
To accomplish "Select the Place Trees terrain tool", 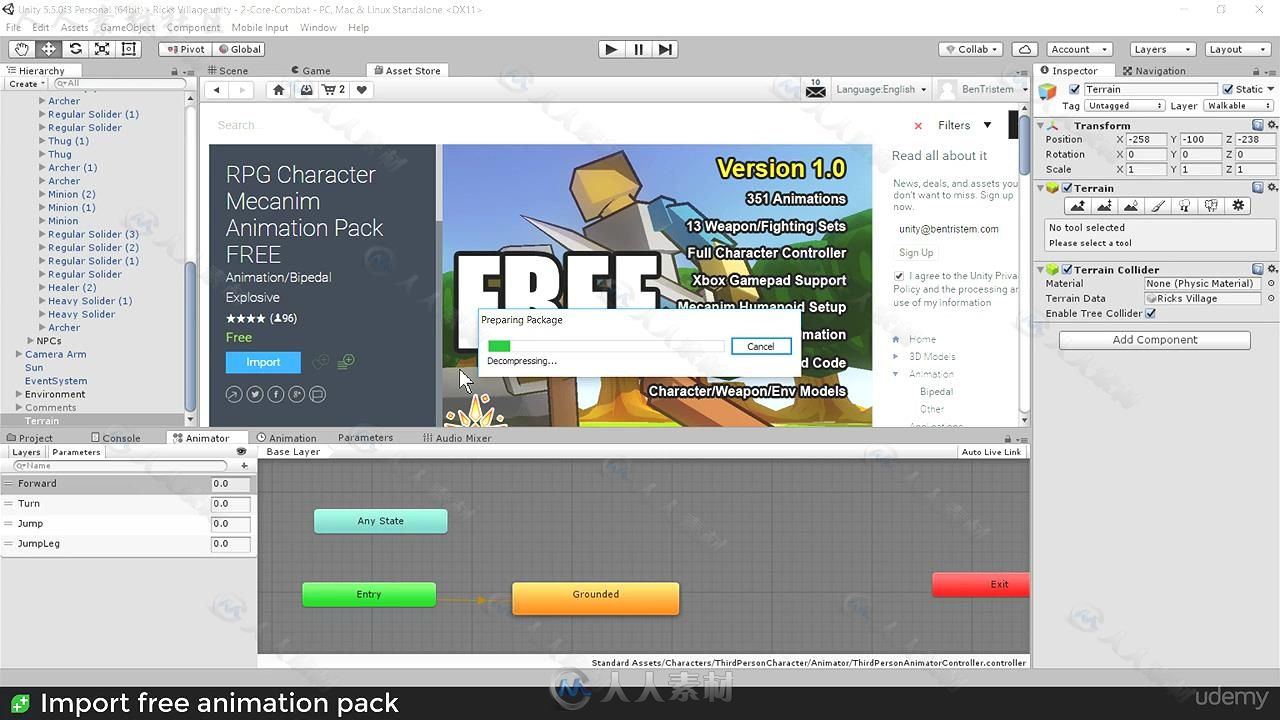I will [x=1185, y=206].
